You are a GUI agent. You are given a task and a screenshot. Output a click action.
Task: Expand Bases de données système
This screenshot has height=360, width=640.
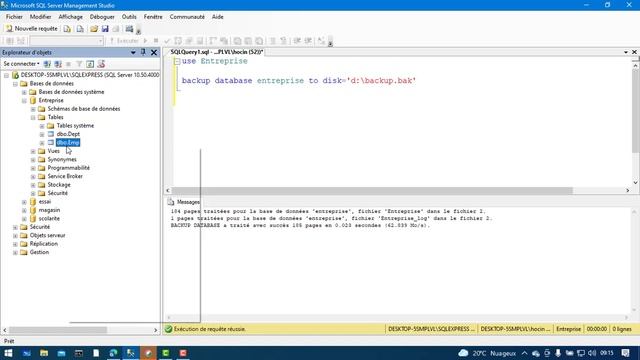[x=24, y=92]
